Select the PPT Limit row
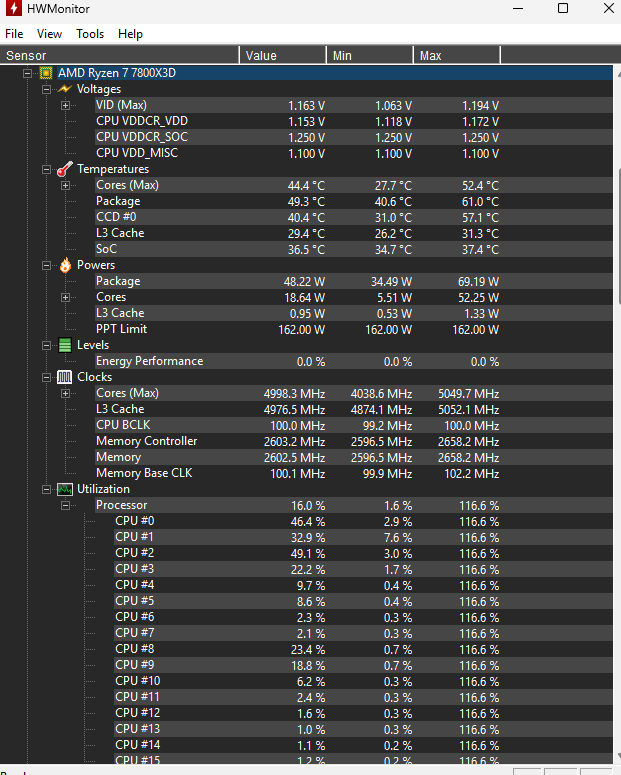This screenshot has height=775, width=621. pos(354,329)
